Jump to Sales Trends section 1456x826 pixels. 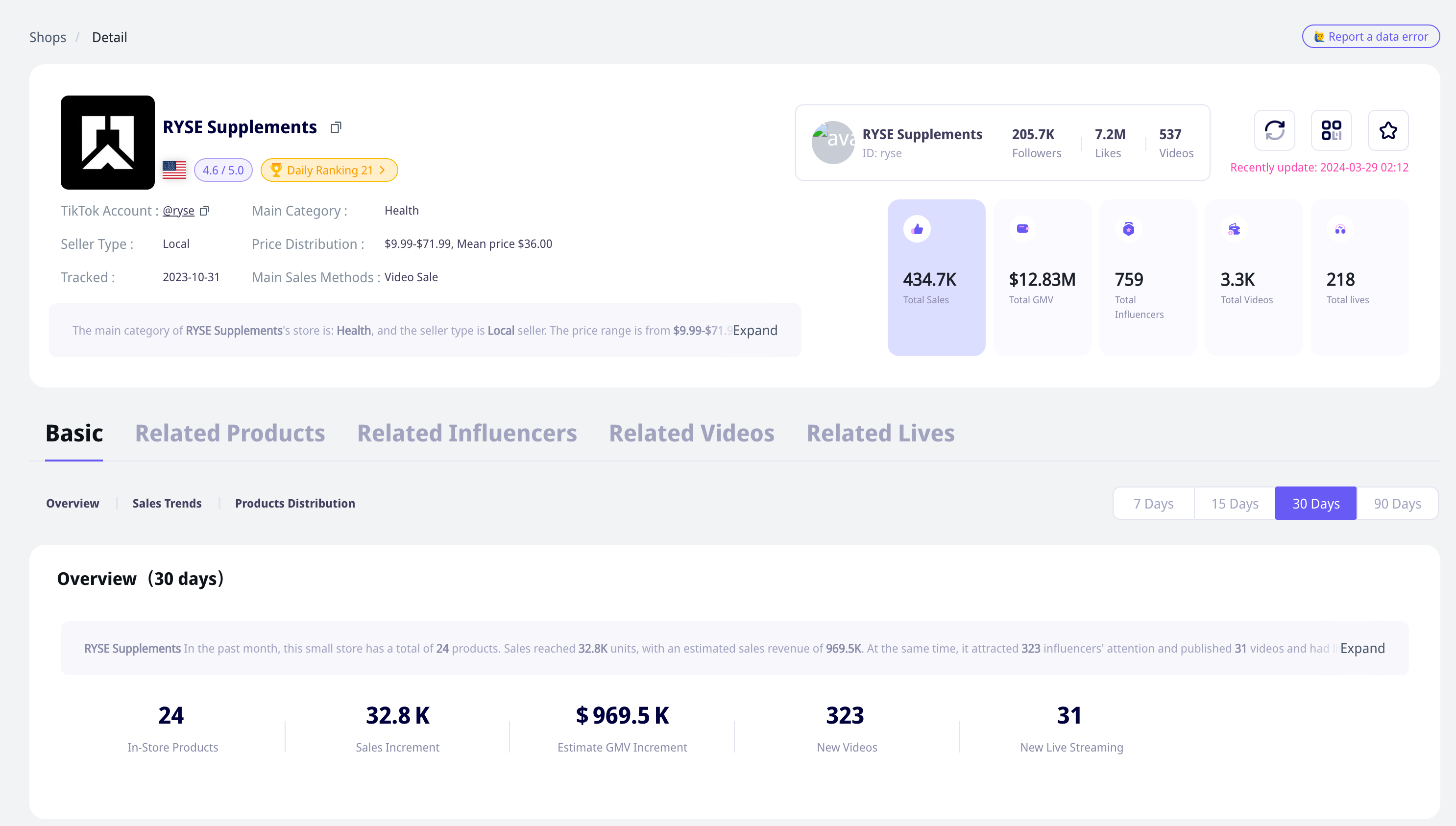[167, 503]
